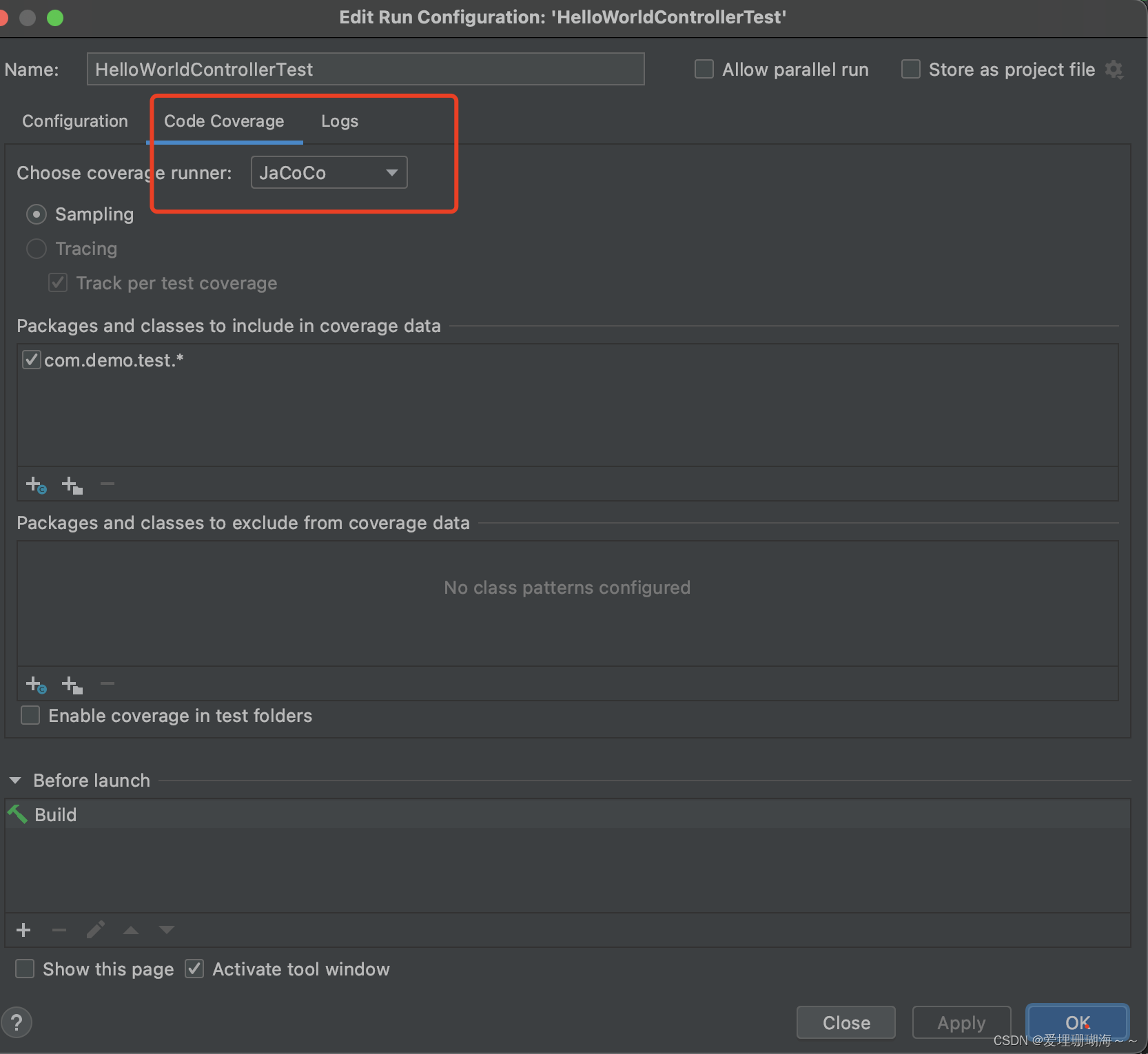
Task: Click the Close button
Action: point(846,1022)
